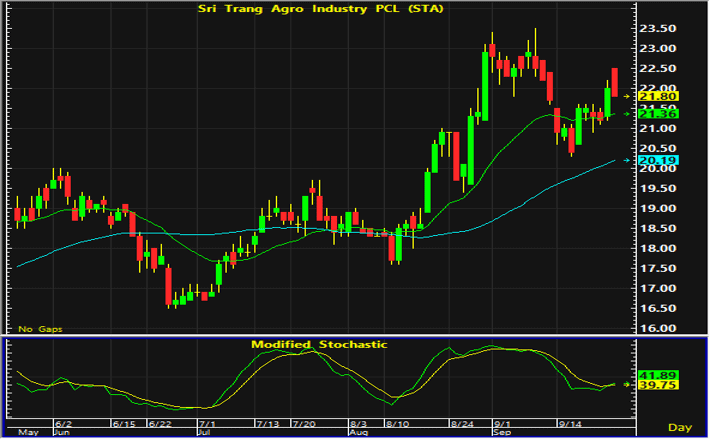Select the 6/22 date marker on time axis
The image size is (710, 439).
[x=160, y=424]
